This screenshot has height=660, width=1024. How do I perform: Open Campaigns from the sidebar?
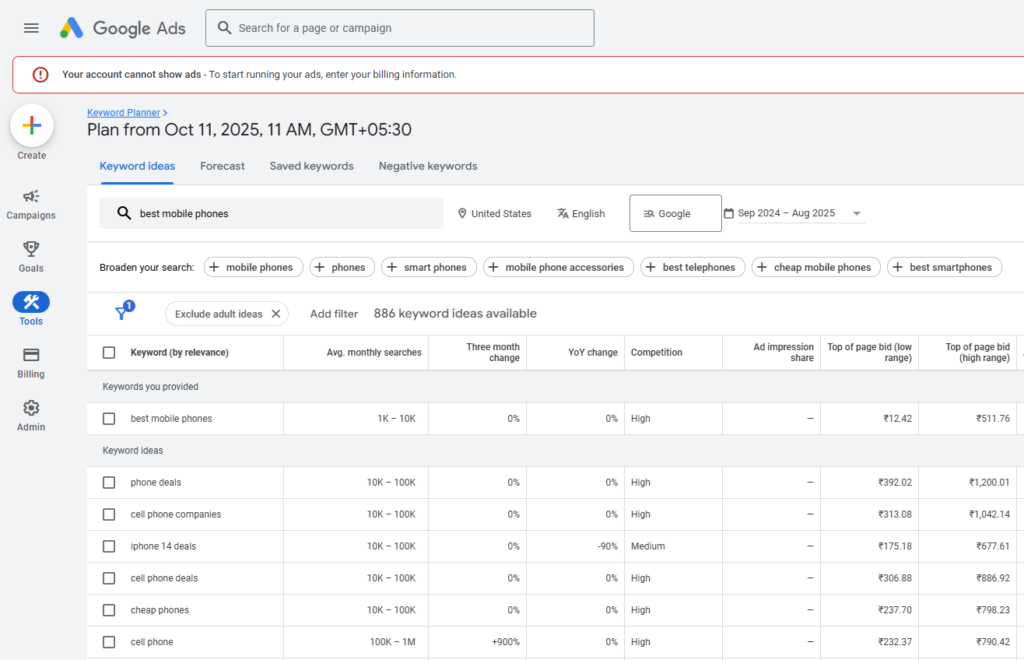[x=31, y=197]
